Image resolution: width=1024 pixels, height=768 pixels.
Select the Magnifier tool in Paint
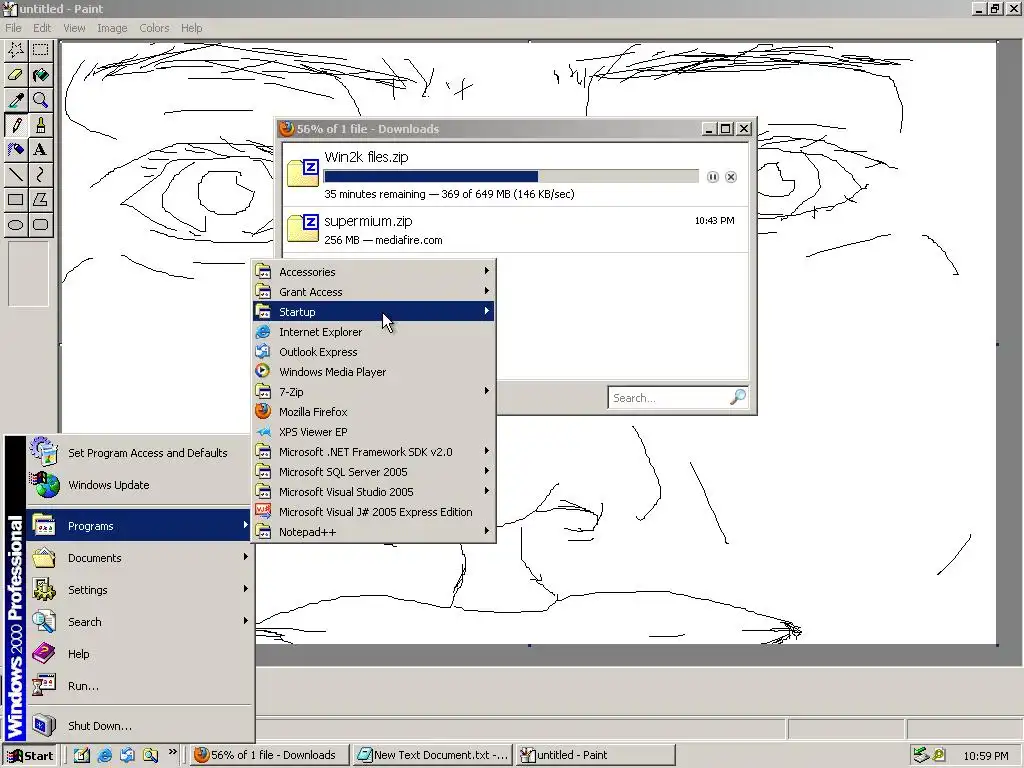pos(40,100)
